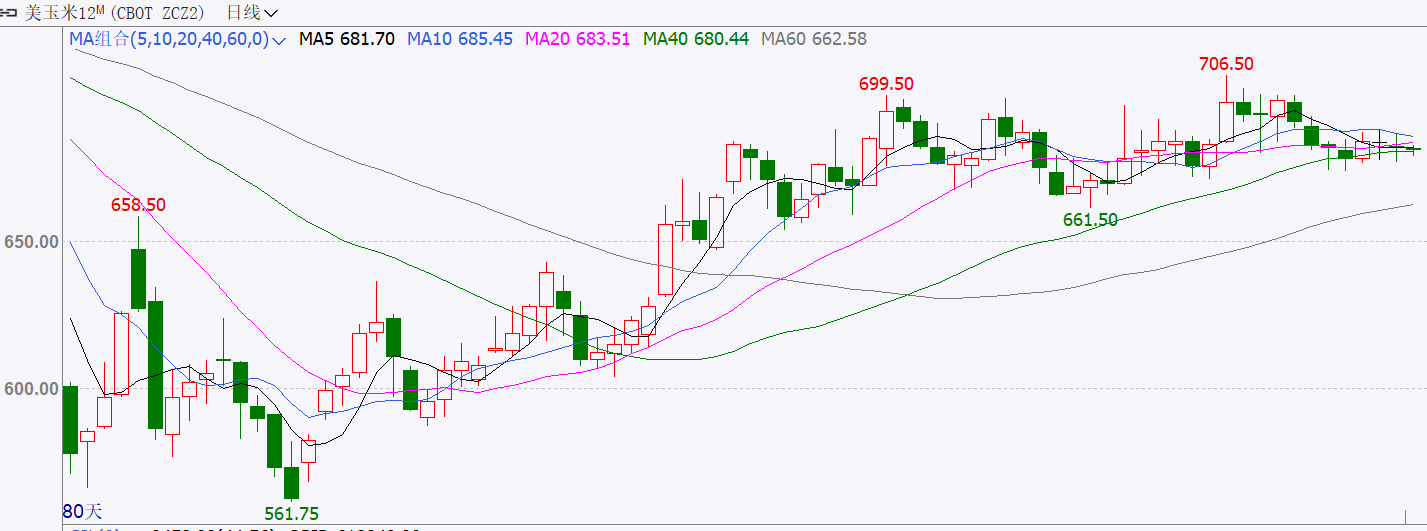Select the MA60 662.58 legend value

(814, 40)
